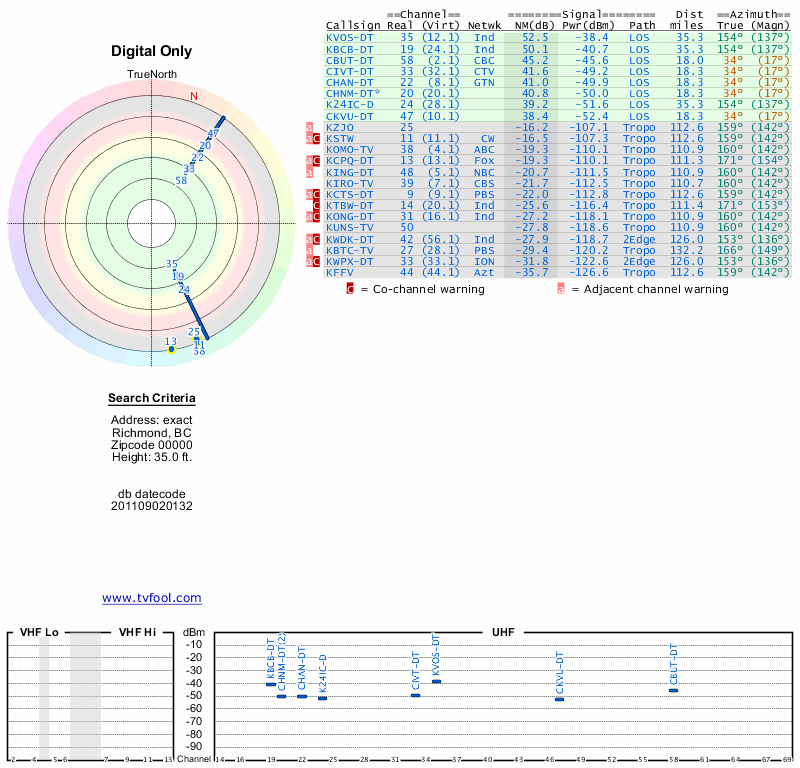800x768 pixels.
Task: Click the adjacent channel warning icon beside KZJO
Action: tap(310, 128)
